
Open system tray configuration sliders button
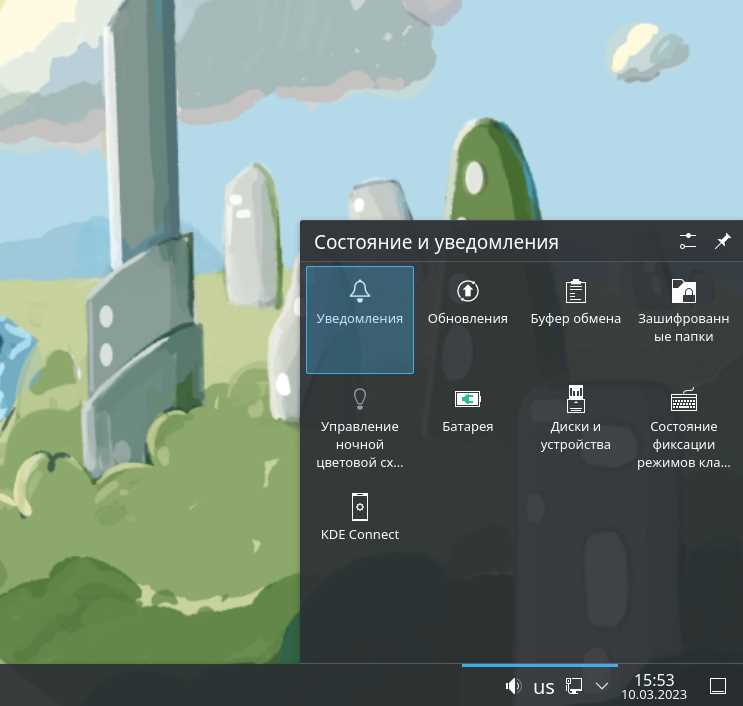point(688,241)
